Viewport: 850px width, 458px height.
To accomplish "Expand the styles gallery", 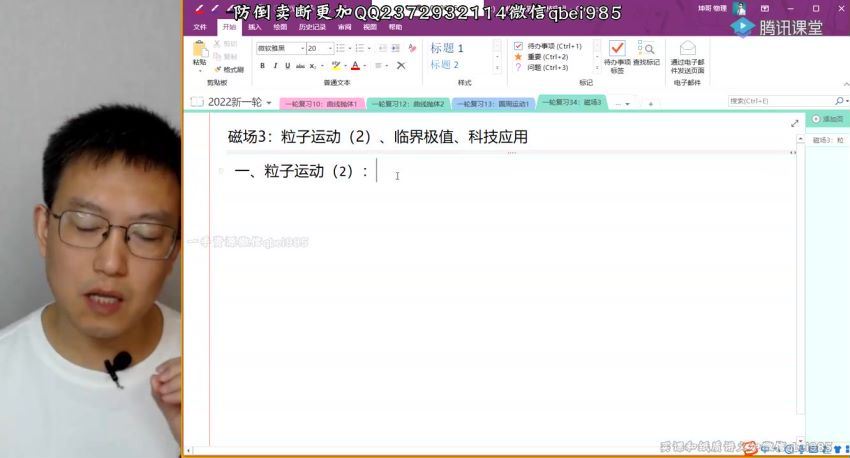I will tap(497, 68).
